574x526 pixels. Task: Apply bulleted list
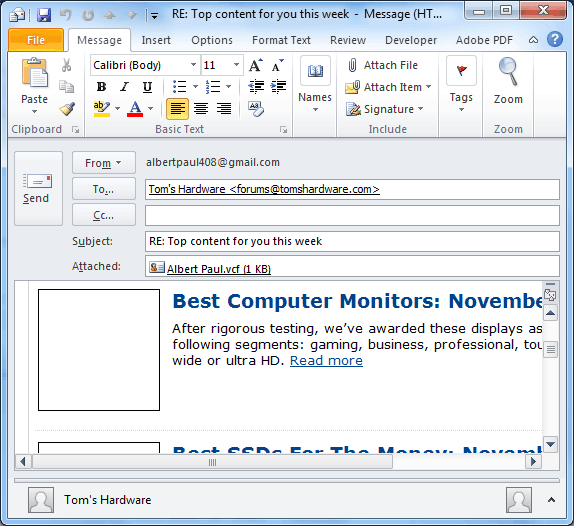179,87
